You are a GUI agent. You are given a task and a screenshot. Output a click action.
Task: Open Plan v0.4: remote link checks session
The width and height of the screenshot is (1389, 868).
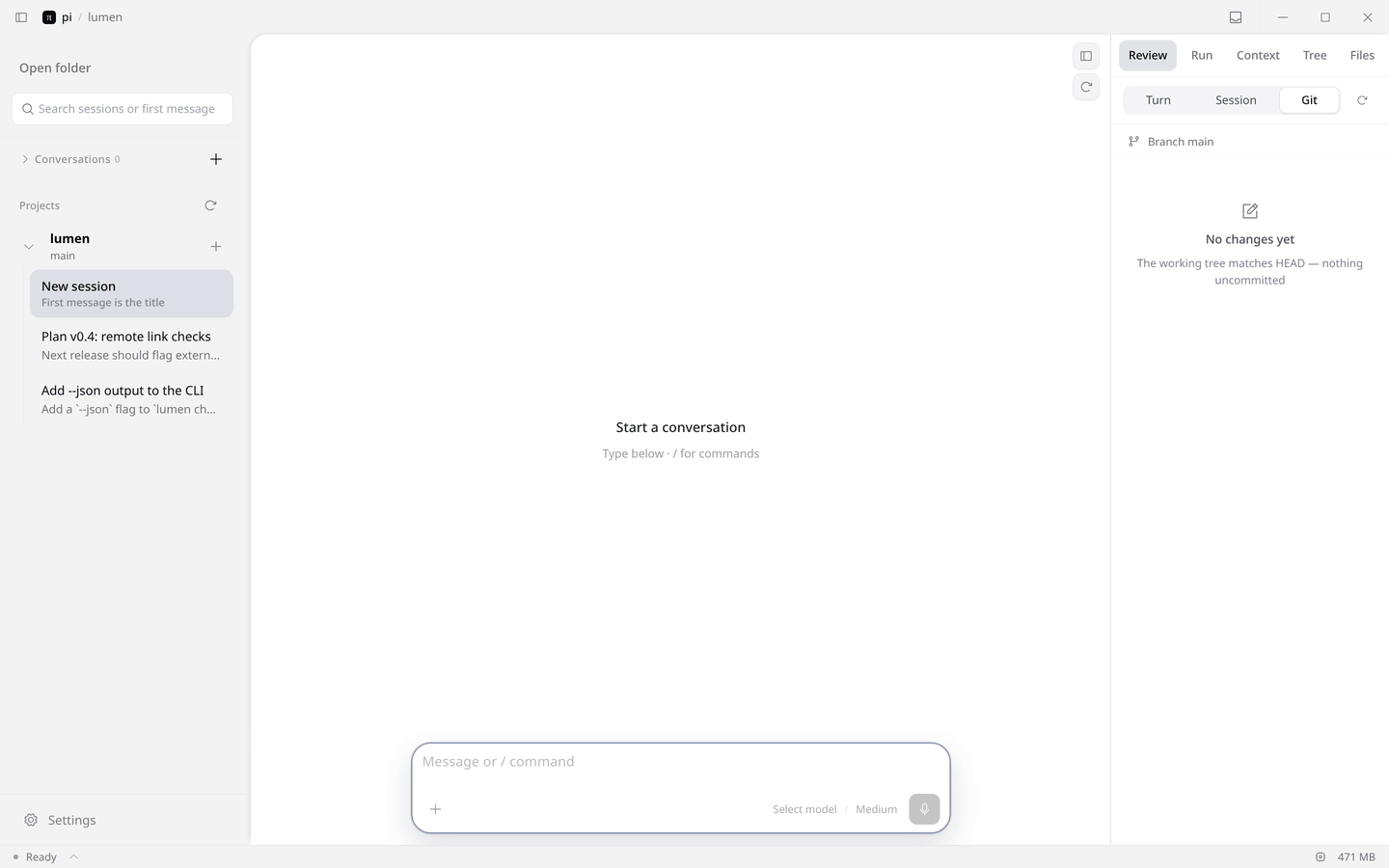coord(131,345)
